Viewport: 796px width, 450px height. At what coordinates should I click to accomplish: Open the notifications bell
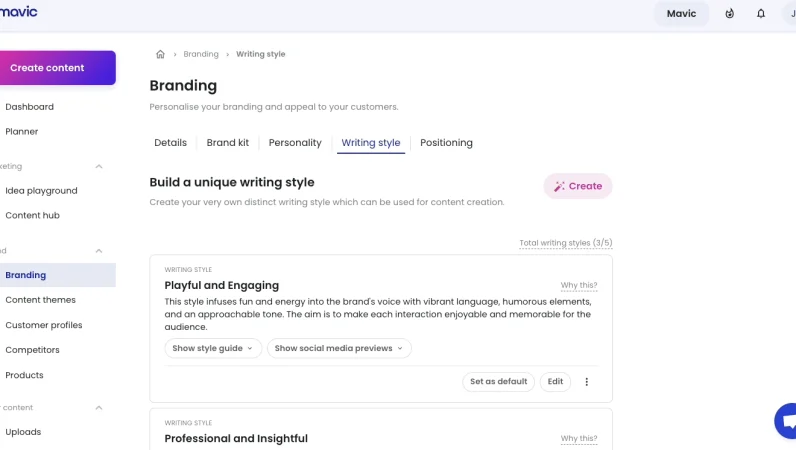pyautogui.click(x=761, y=13)
